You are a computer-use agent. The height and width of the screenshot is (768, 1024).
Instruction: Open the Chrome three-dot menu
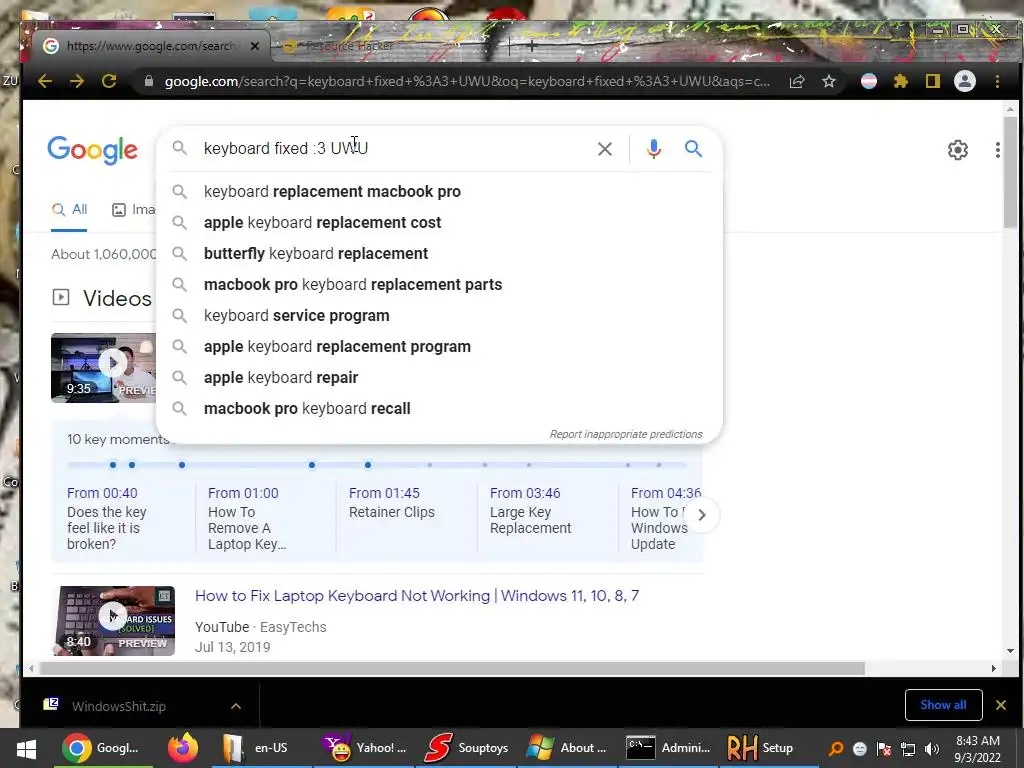[x=997, y=82]
